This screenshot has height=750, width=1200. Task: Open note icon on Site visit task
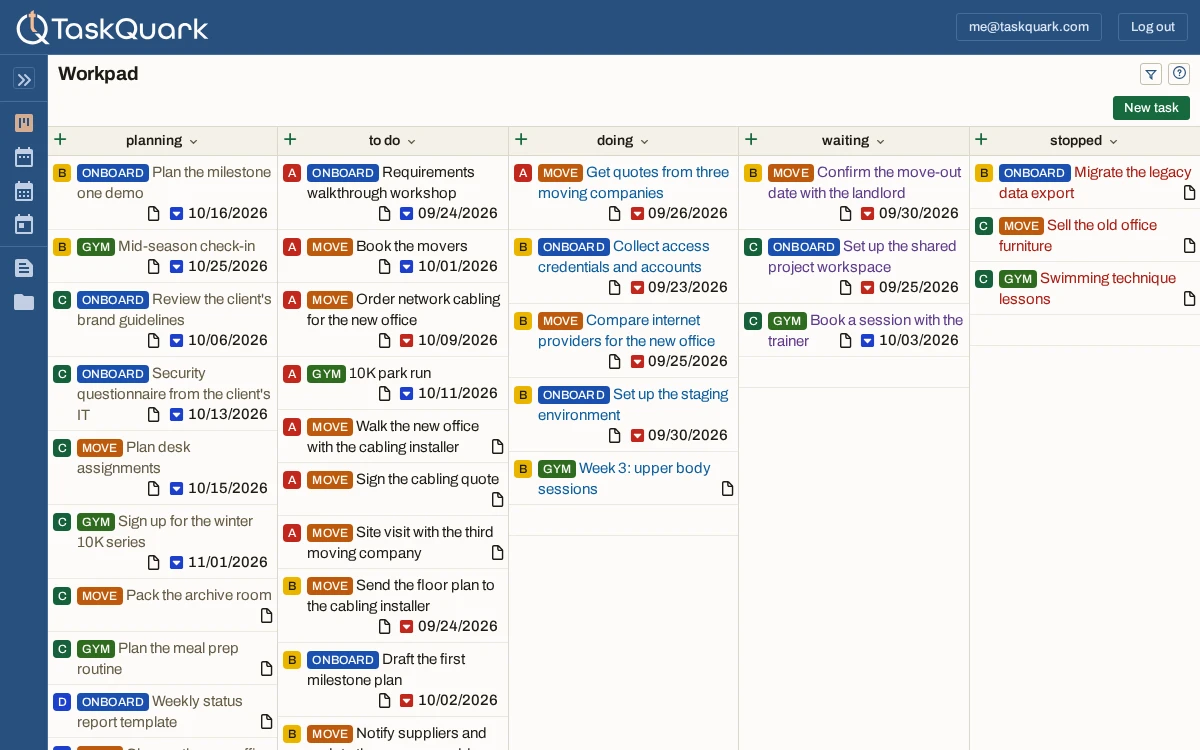point(497,553)
